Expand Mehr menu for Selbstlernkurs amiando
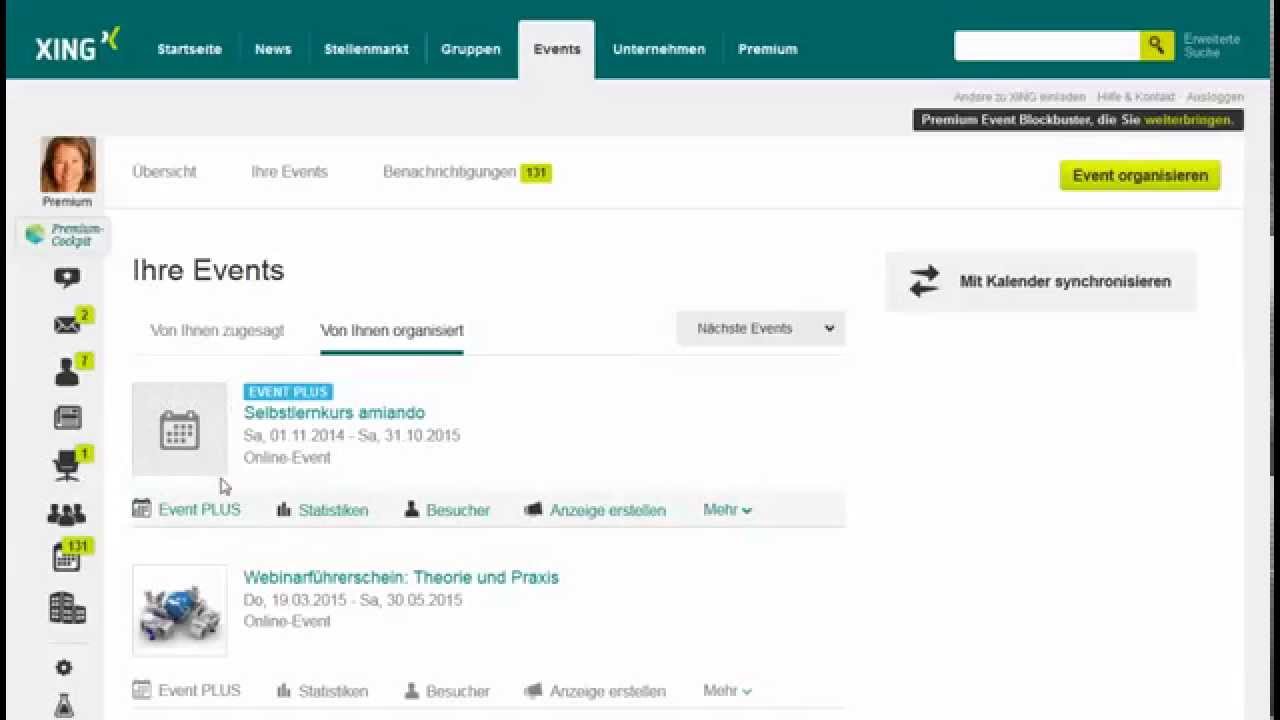Image resolution: width=1280 pixels, height=720 pixels. pos(727,509)
